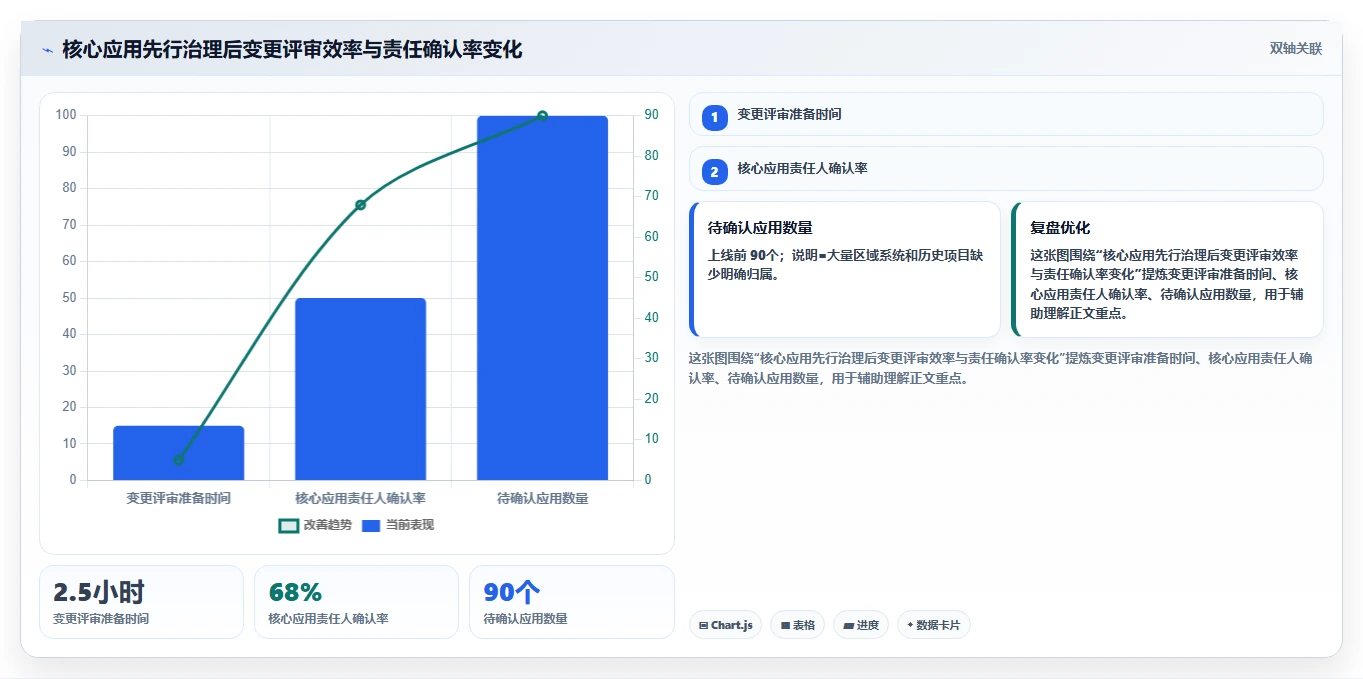The height and width of the screenshot is (679, 1363).
Task: Click the icon in the 表格 tag
Action: (x=785, y=626)
